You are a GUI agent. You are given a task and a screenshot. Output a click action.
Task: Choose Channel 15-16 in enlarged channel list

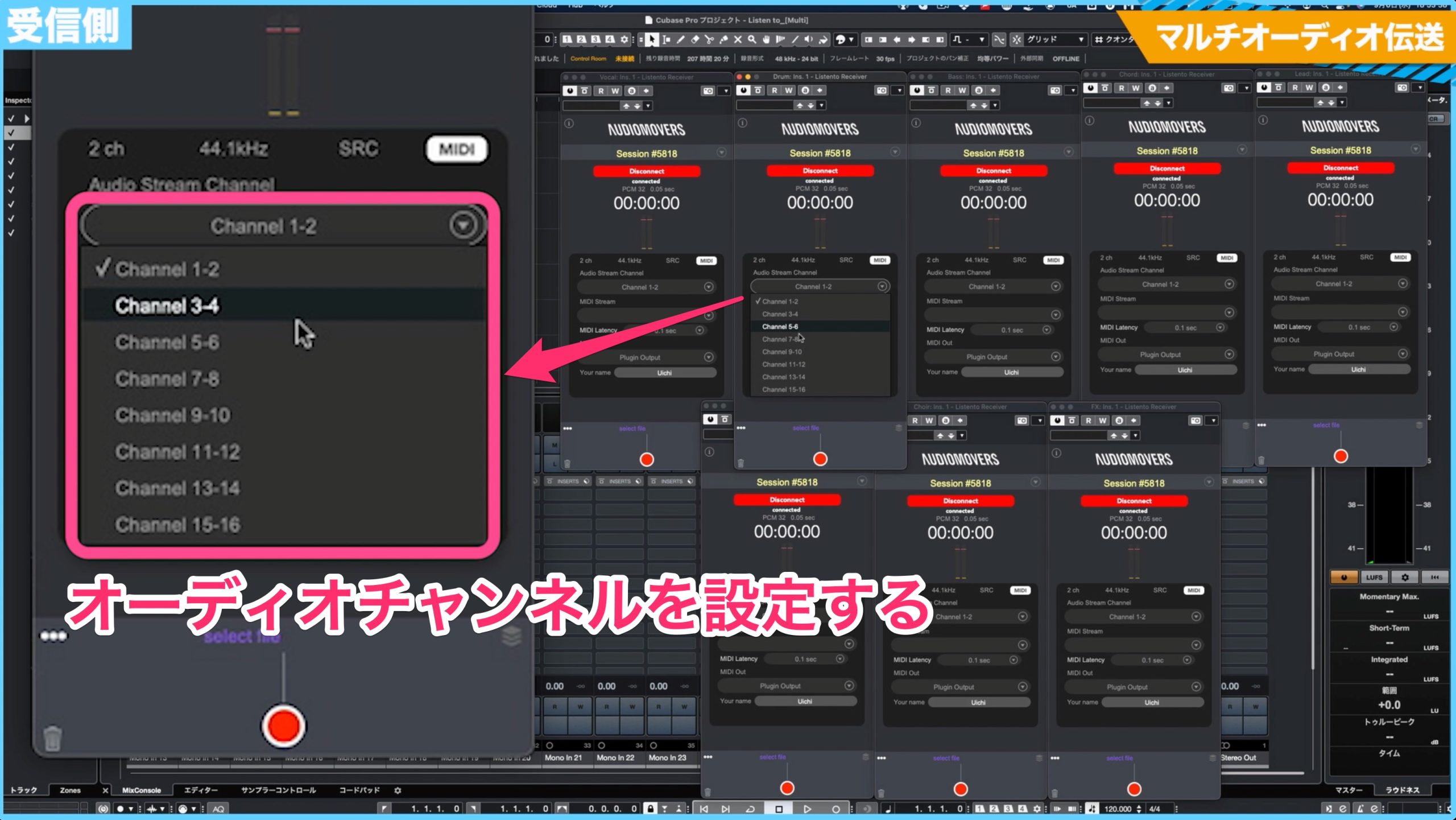click(284, 525)
